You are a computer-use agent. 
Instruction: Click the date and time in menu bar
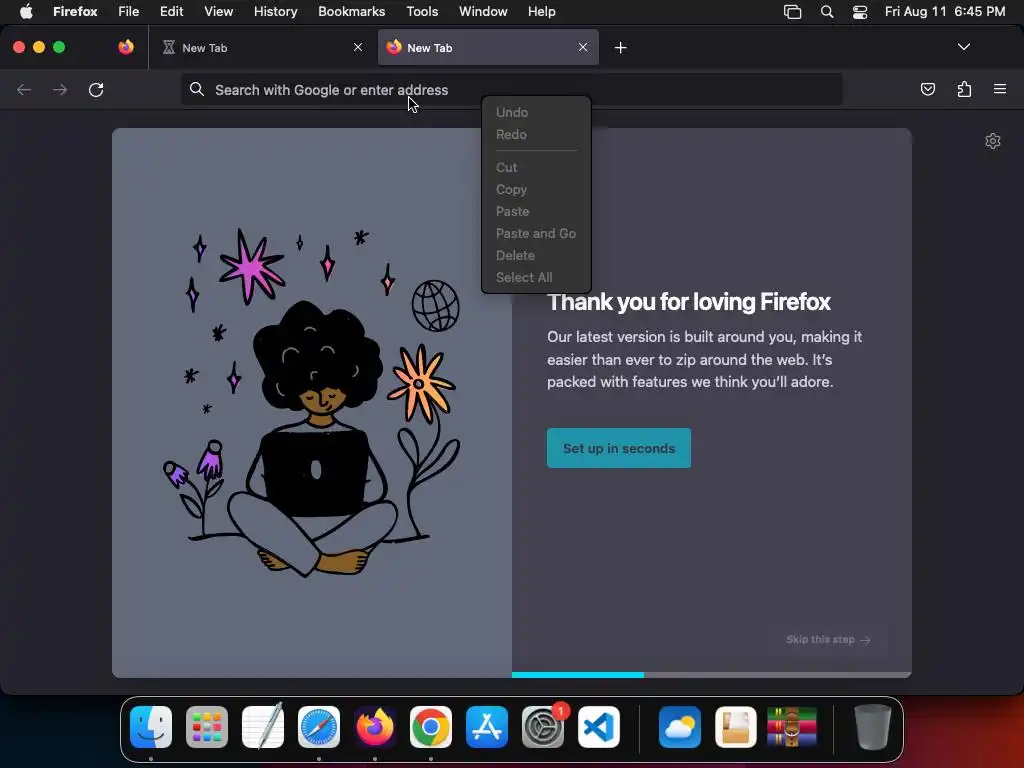[x=945, y=12]
